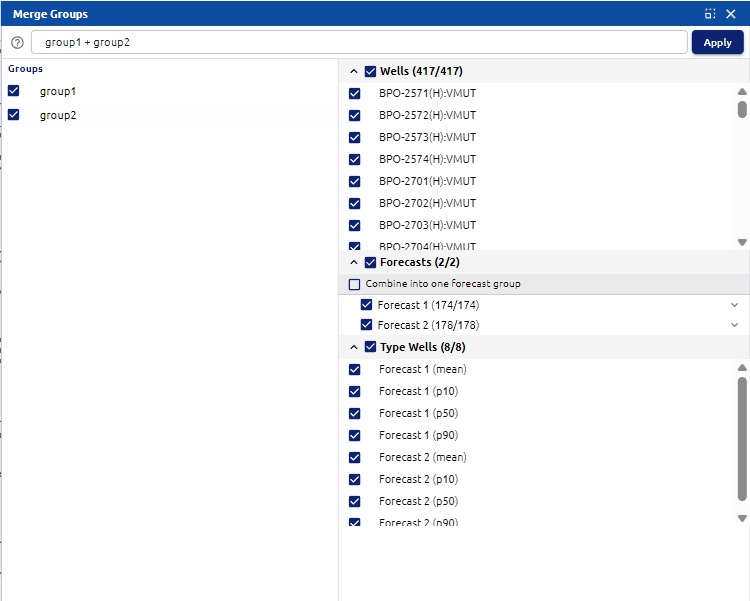Click Type Wells list scroll down arrow
Viewport: 750px width, 601px height.
742,518
